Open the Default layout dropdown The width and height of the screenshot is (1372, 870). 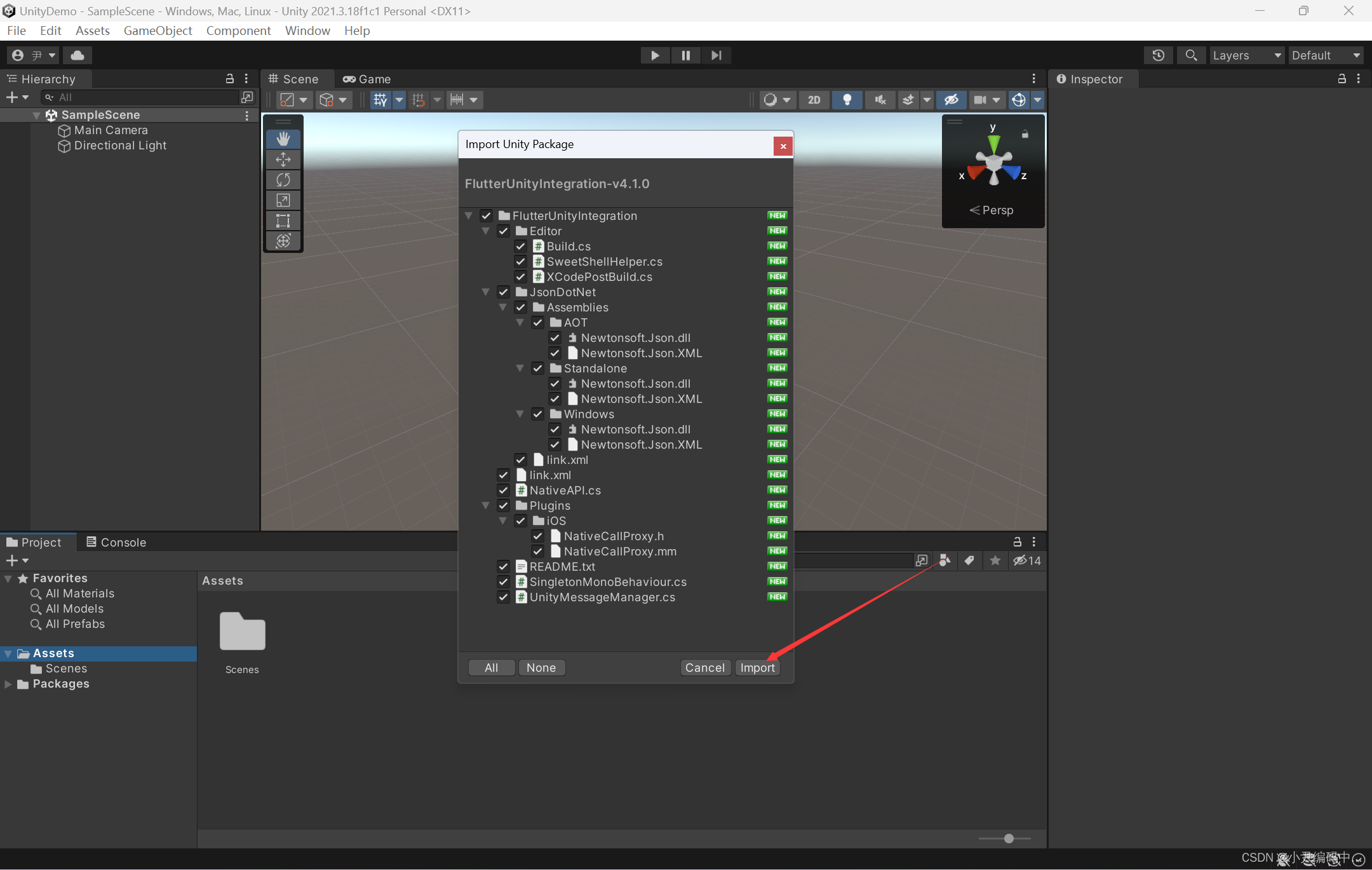click(x=1326, y=55)
